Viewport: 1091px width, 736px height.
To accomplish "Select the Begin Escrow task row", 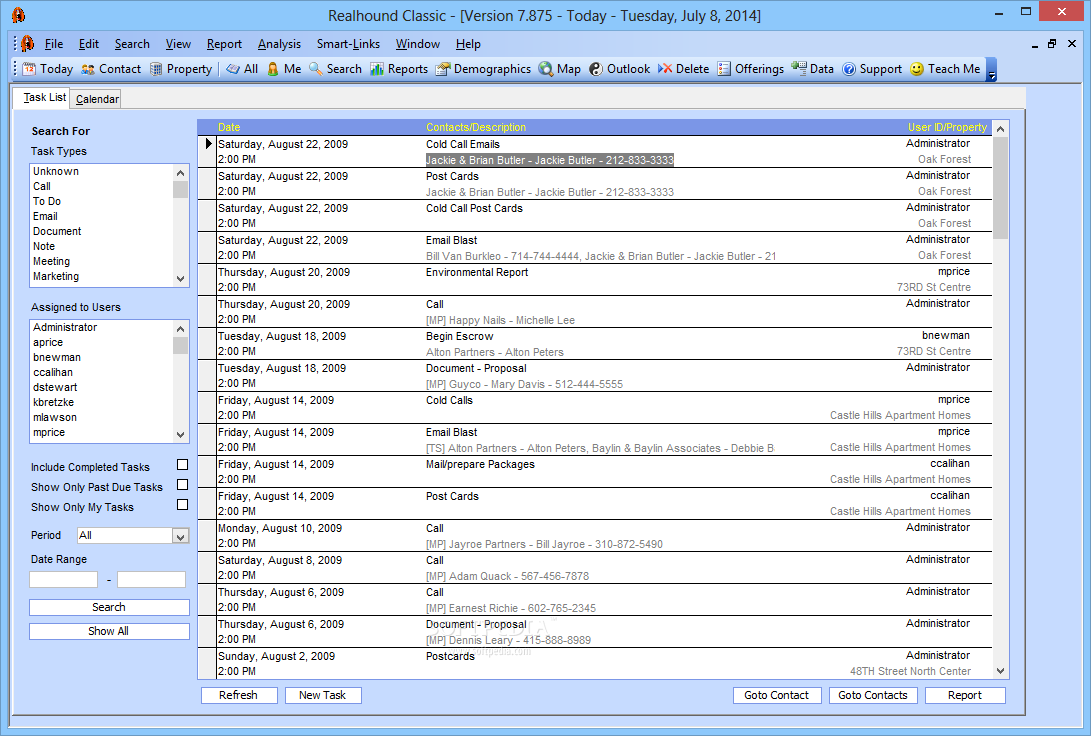I will click(x=595, y=344).
